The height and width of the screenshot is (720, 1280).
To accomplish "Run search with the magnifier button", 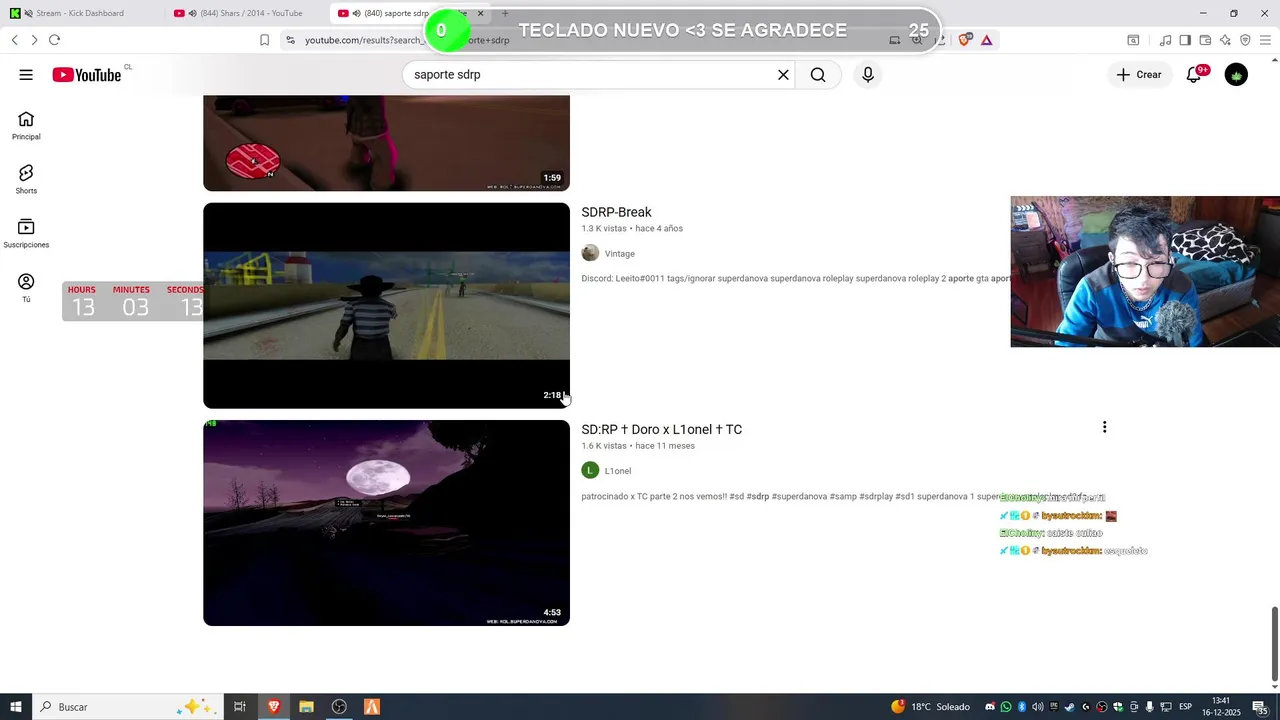I will [x=818, y=75].
